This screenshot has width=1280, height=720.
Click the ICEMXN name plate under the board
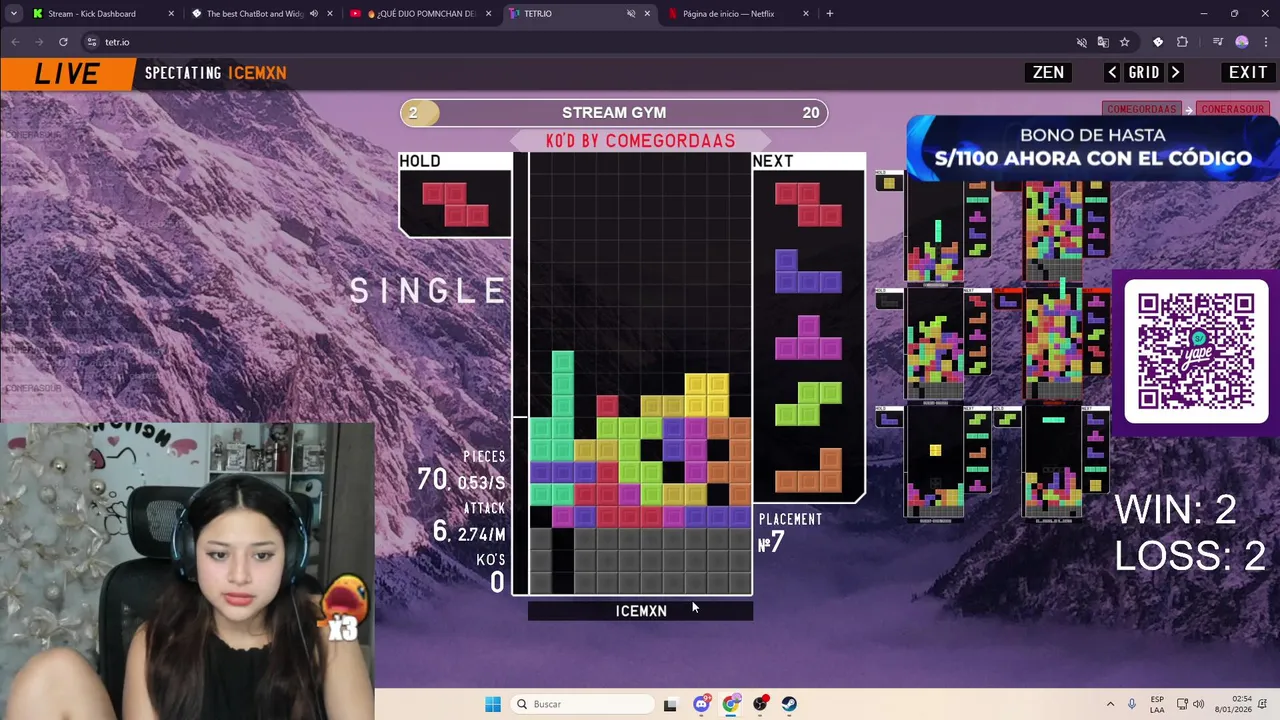coord(640,611)
